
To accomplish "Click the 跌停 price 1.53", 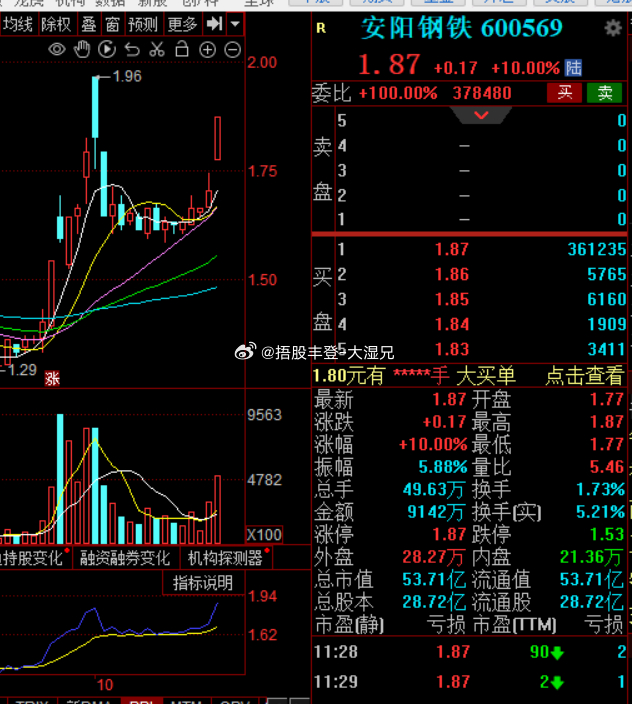I will (606, 534).
